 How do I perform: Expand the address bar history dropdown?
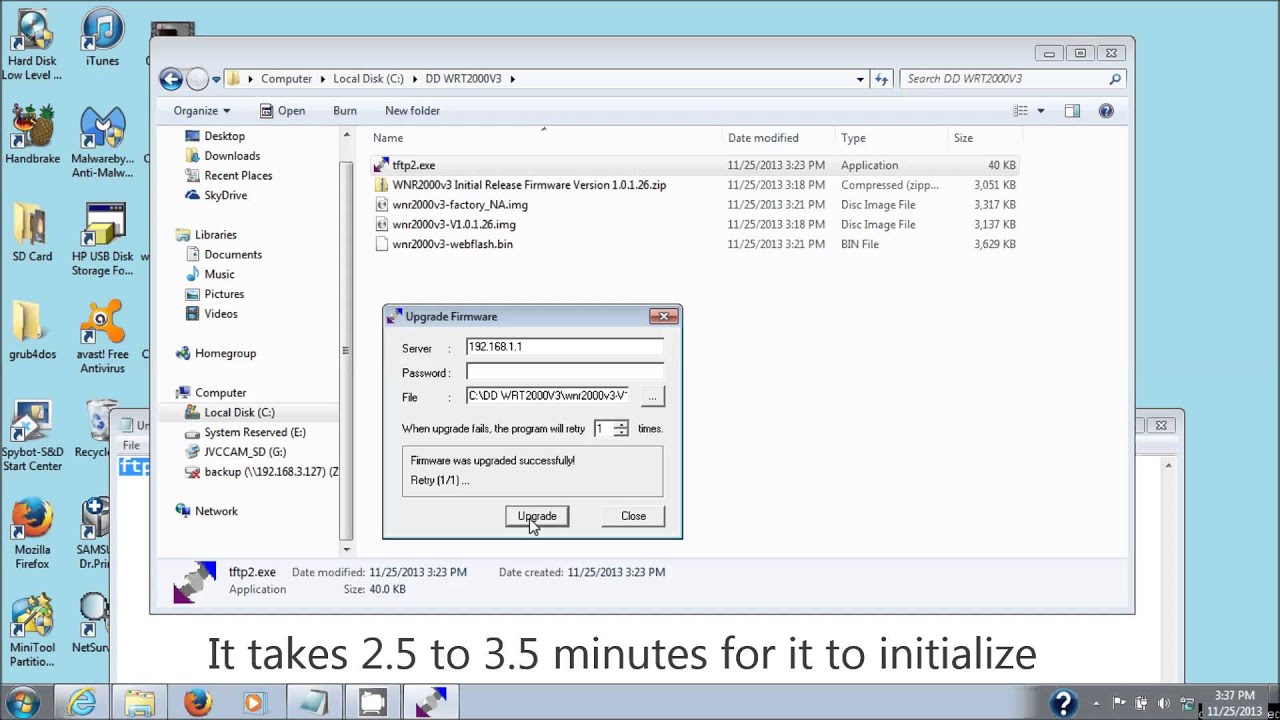coord(860,79)
